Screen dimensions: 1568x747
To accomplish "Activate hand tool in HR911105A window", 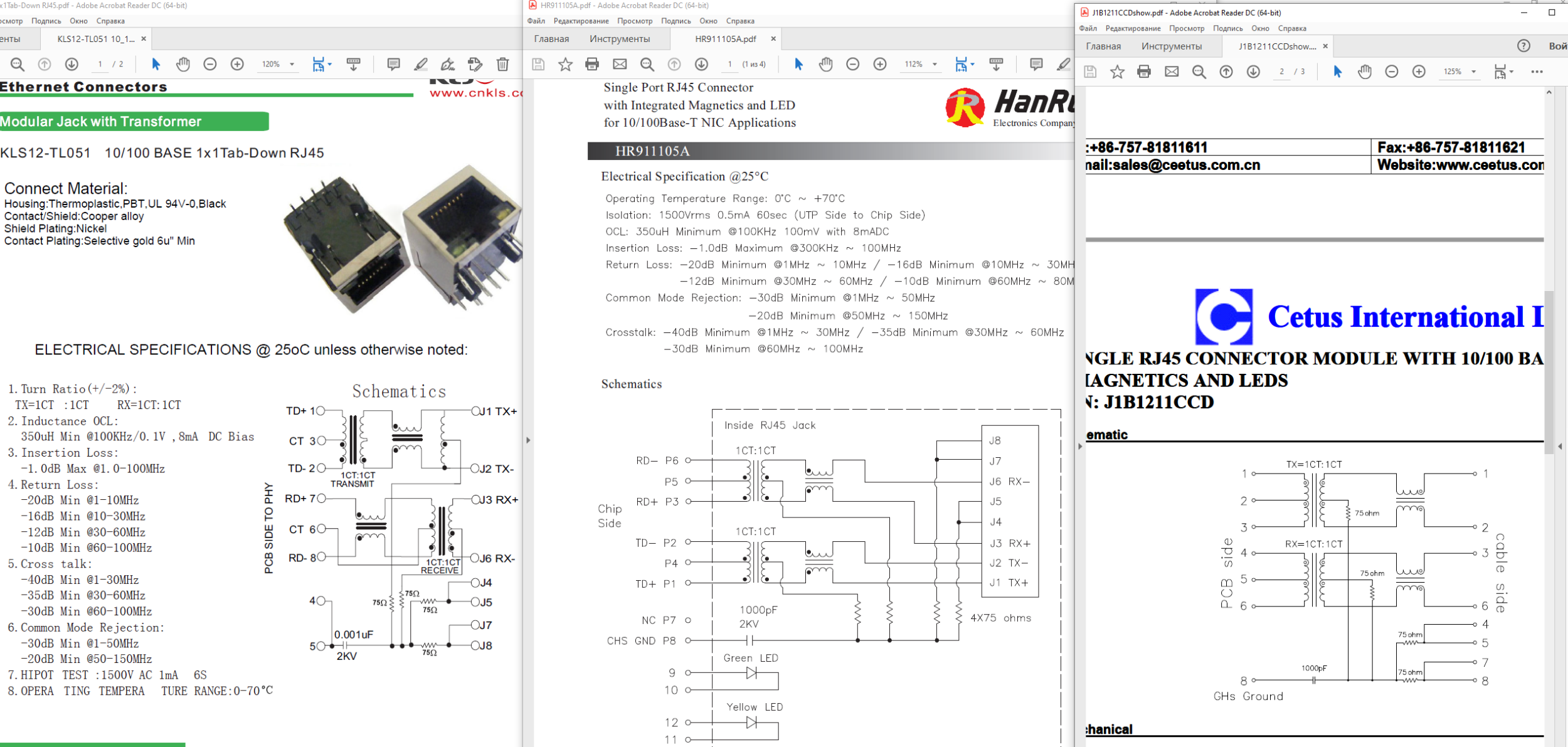I will (825, 64).
